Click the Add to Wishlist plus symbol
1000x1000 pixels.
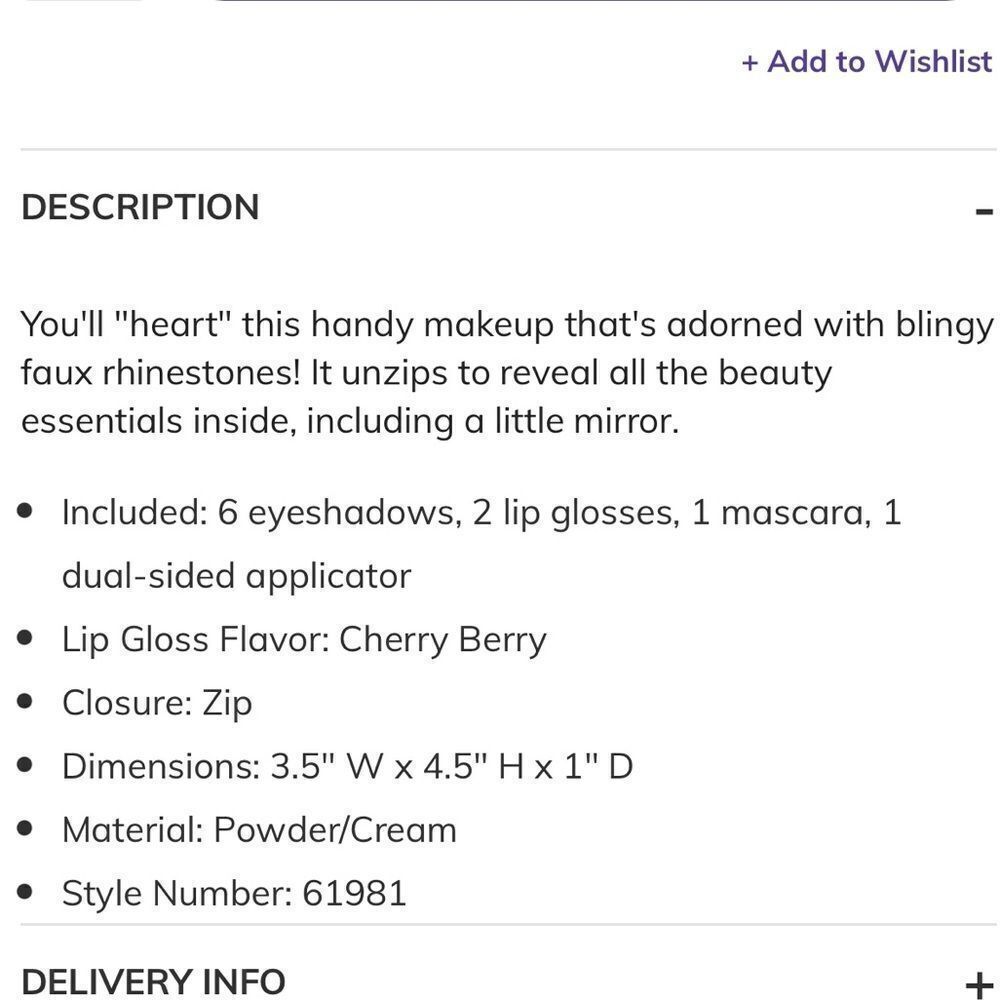[750, 61]
